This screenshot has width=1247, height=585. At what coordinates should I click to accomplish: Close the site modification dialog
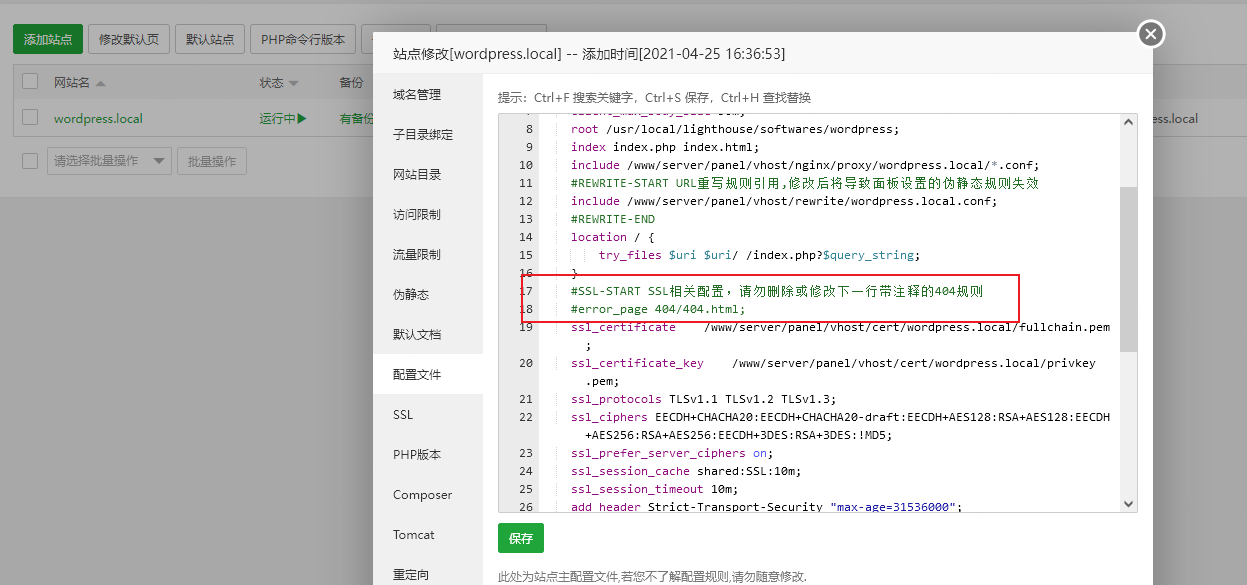coord(1151,34)
